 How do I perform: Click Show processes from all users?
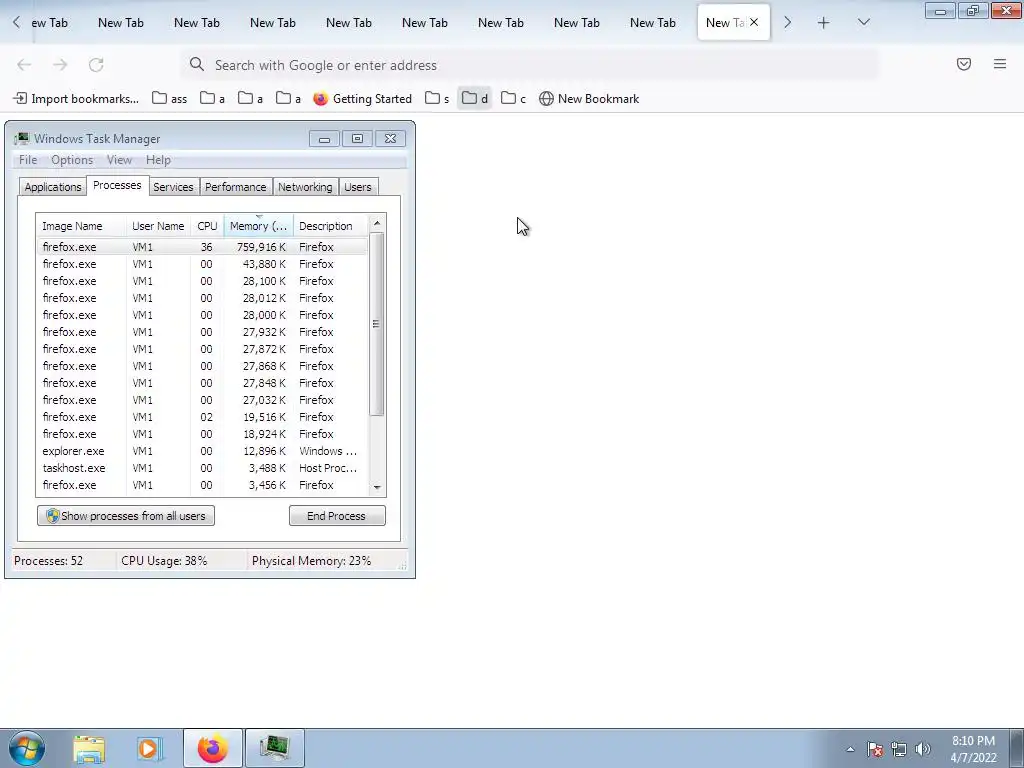(126, 516)
